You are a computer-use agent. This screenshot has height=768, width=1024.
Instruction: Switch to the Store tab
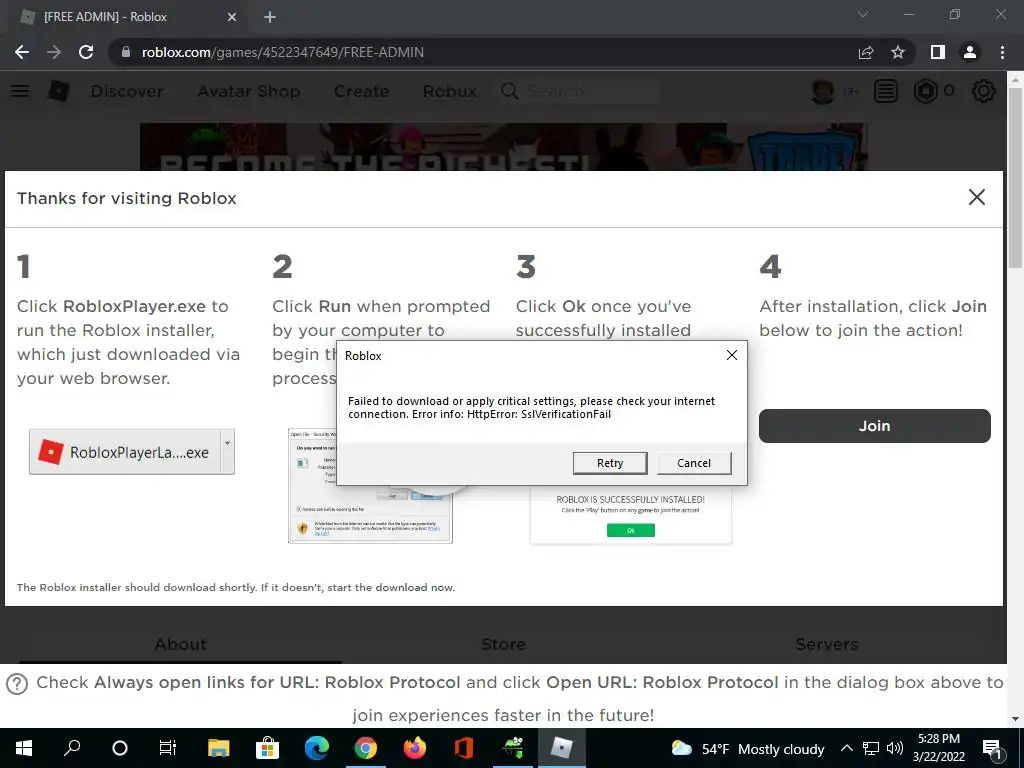tap(504, 645)
